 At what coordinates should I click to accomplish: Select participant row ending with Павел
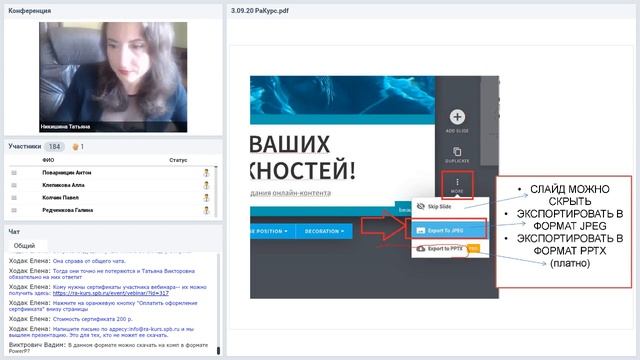point(111,198)
